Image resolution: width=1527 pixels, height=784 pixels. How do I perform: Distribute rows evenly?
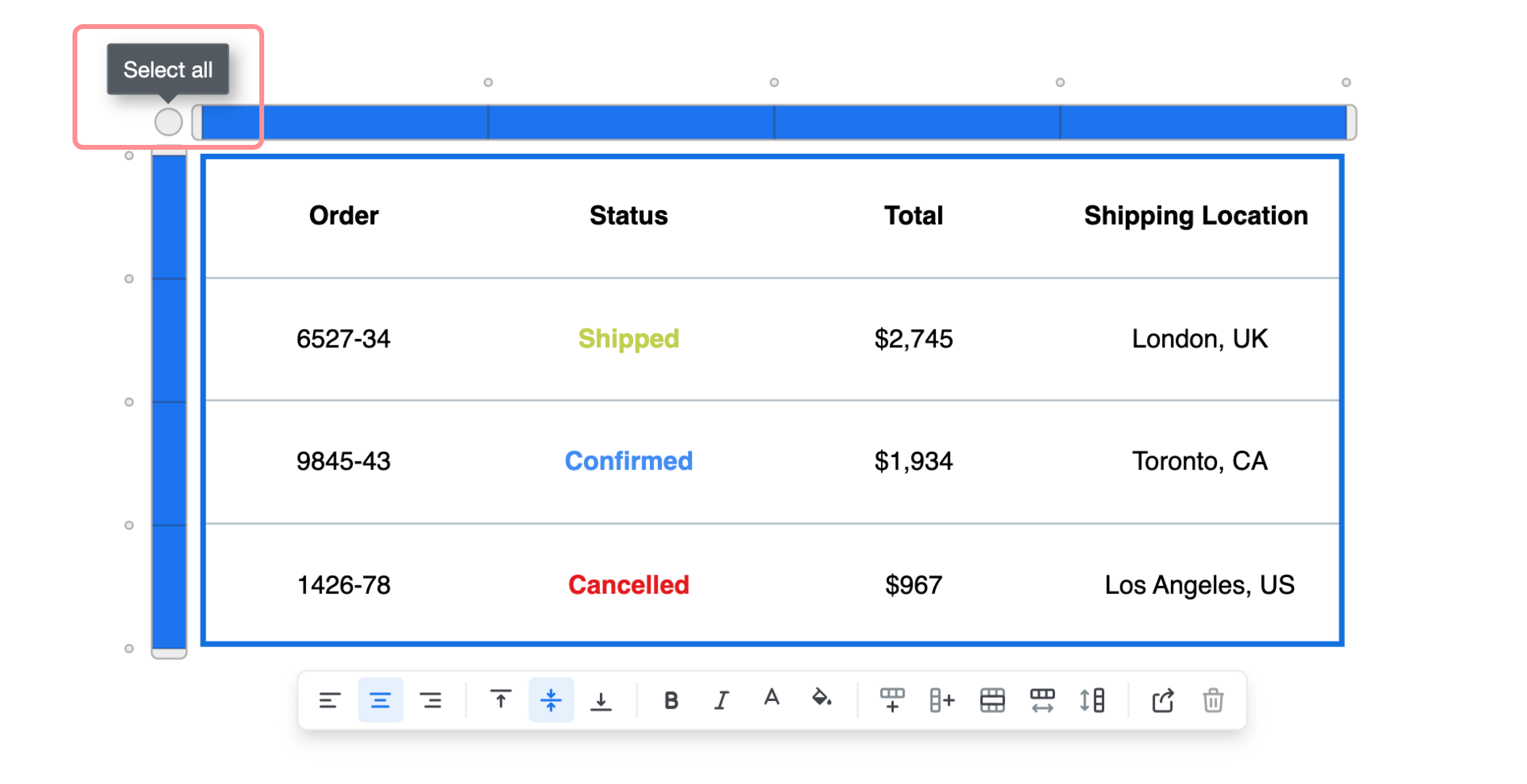point(1092,700)
